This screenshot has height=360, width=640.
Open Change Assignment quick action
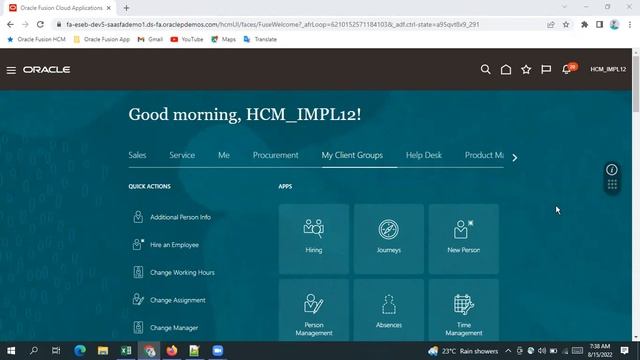coord(178,300)
